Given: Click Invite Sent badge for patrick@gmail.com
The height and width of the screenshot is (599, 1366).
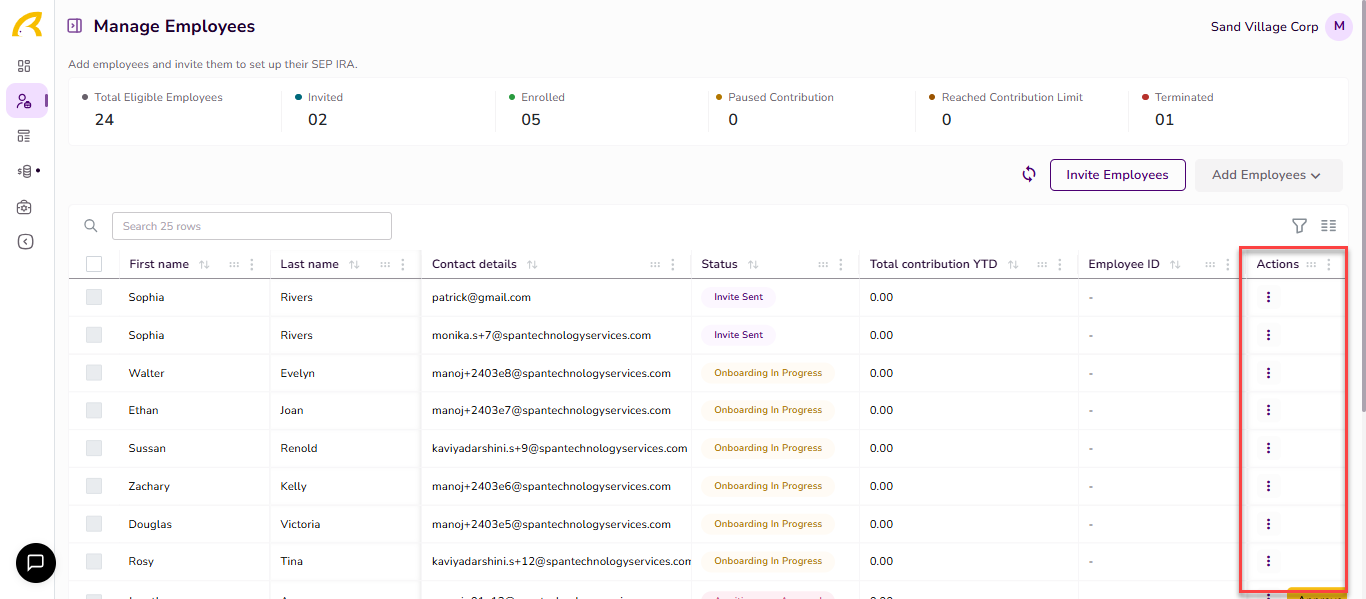Looking at the screenshot, I should coord(739,297).
